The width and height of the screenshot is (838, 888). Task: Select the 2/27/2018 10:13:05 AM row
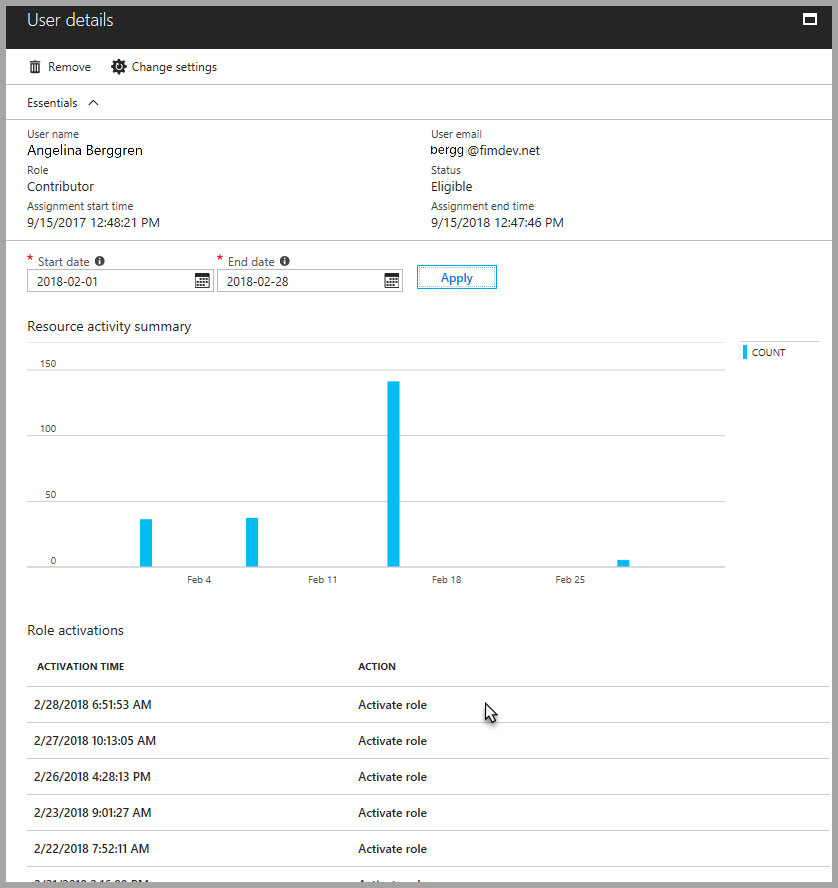(x=428, y=741)
